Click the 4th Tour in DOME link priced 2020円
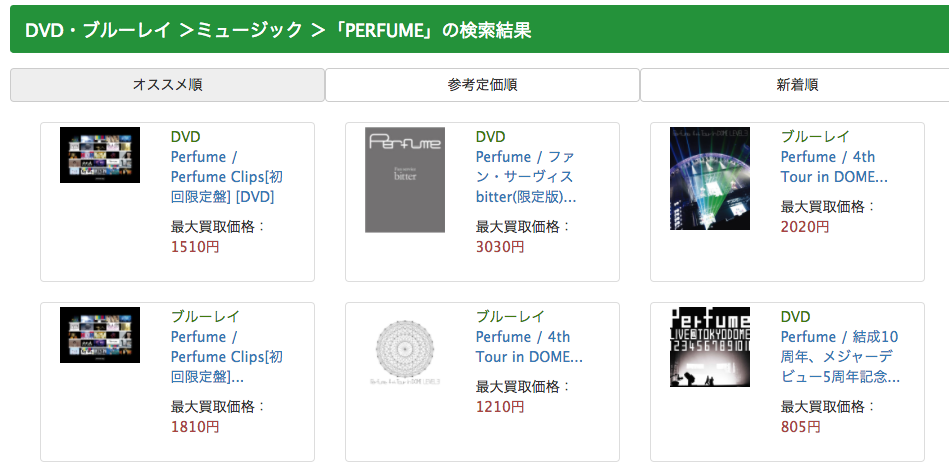The width and height of the screenshot is (949, 469). 833,167
